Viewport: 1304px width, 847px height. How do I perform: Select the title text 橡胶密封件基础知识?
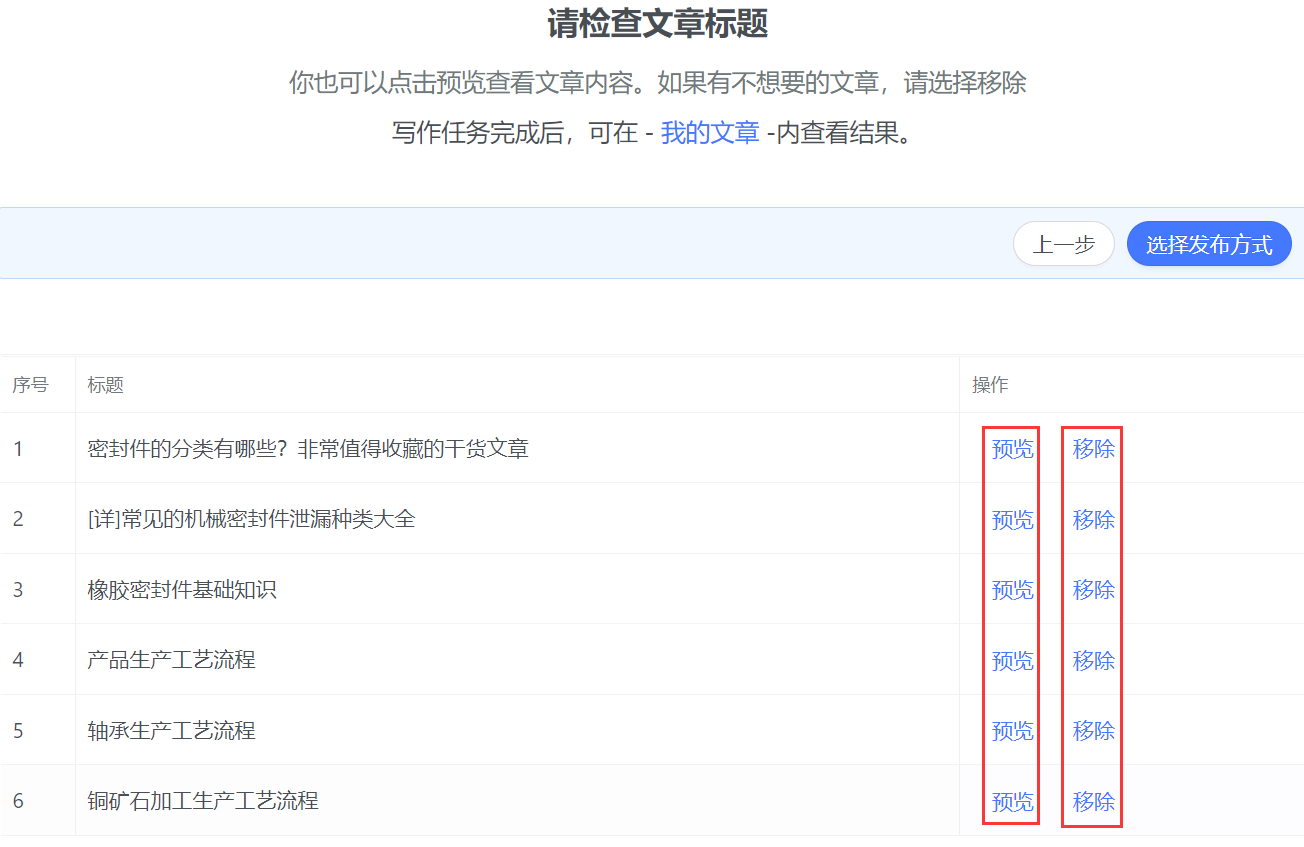click(x=182, y=590)
